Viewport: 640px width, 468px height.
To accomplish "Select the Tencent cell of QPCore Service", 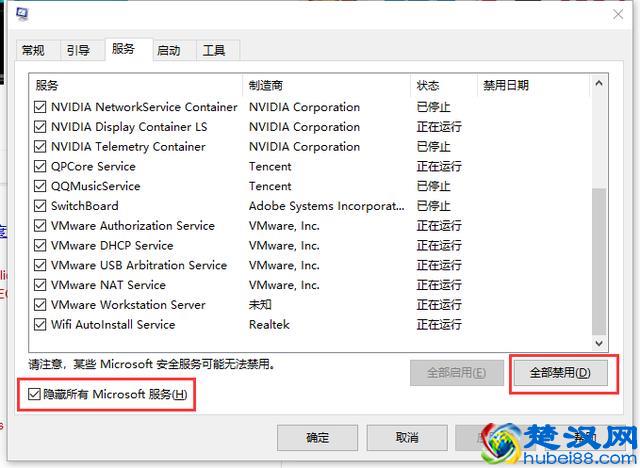I will 270,166.
